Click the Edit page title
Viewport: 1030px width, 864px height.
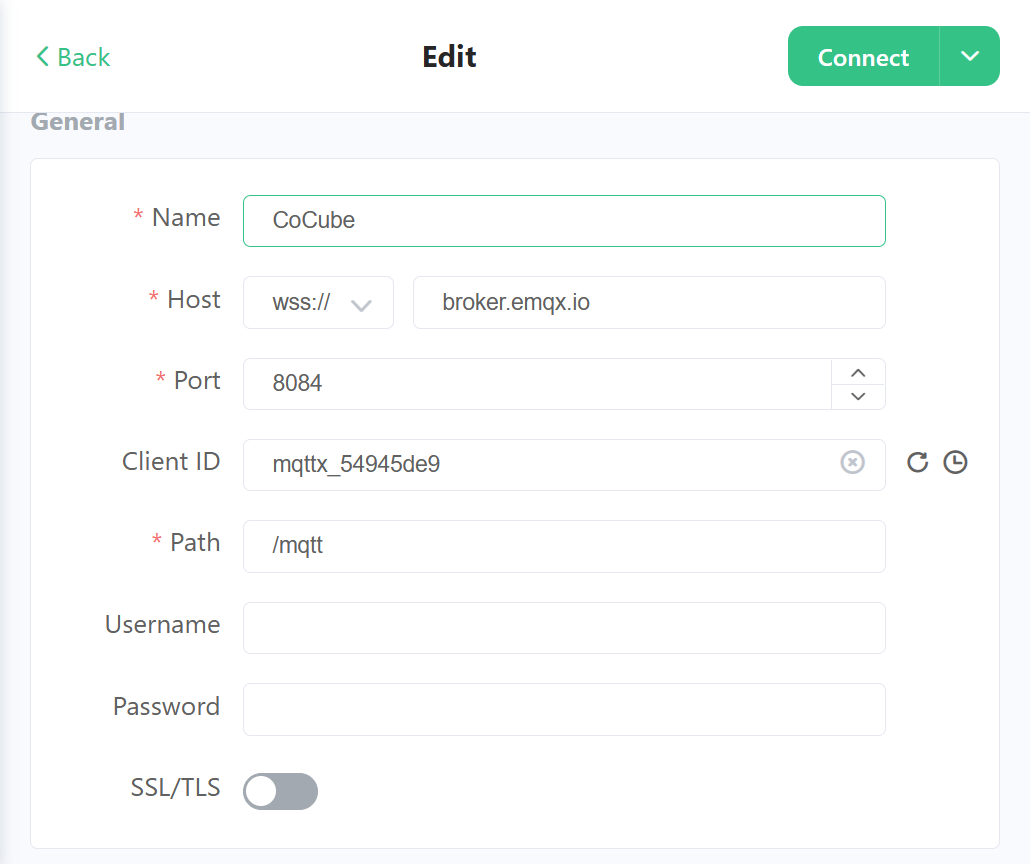point(449,57)
